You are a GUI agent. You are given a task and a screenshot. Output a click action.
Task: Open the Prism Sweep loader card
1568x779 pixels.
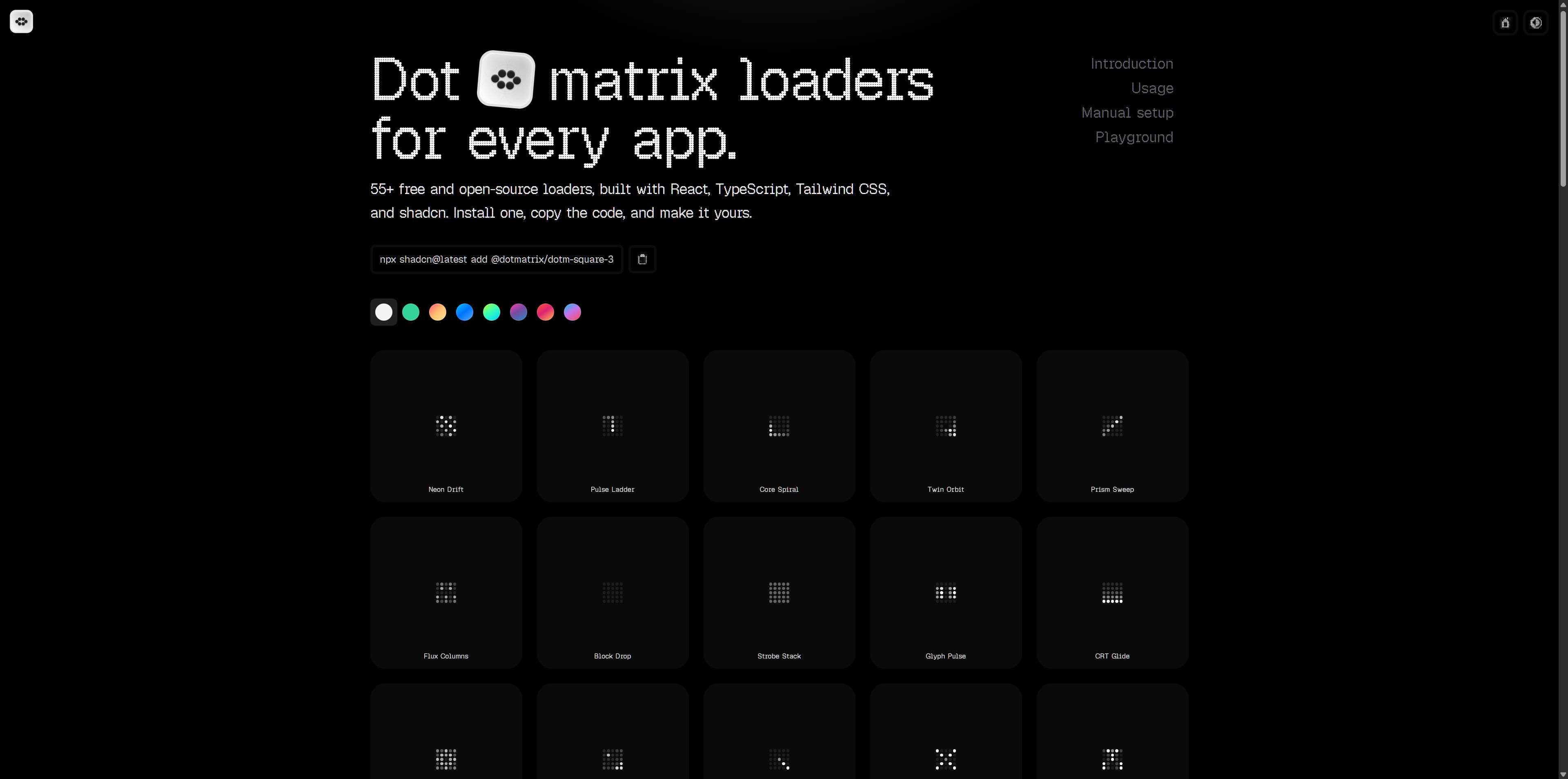click(x=1112, y=426)
